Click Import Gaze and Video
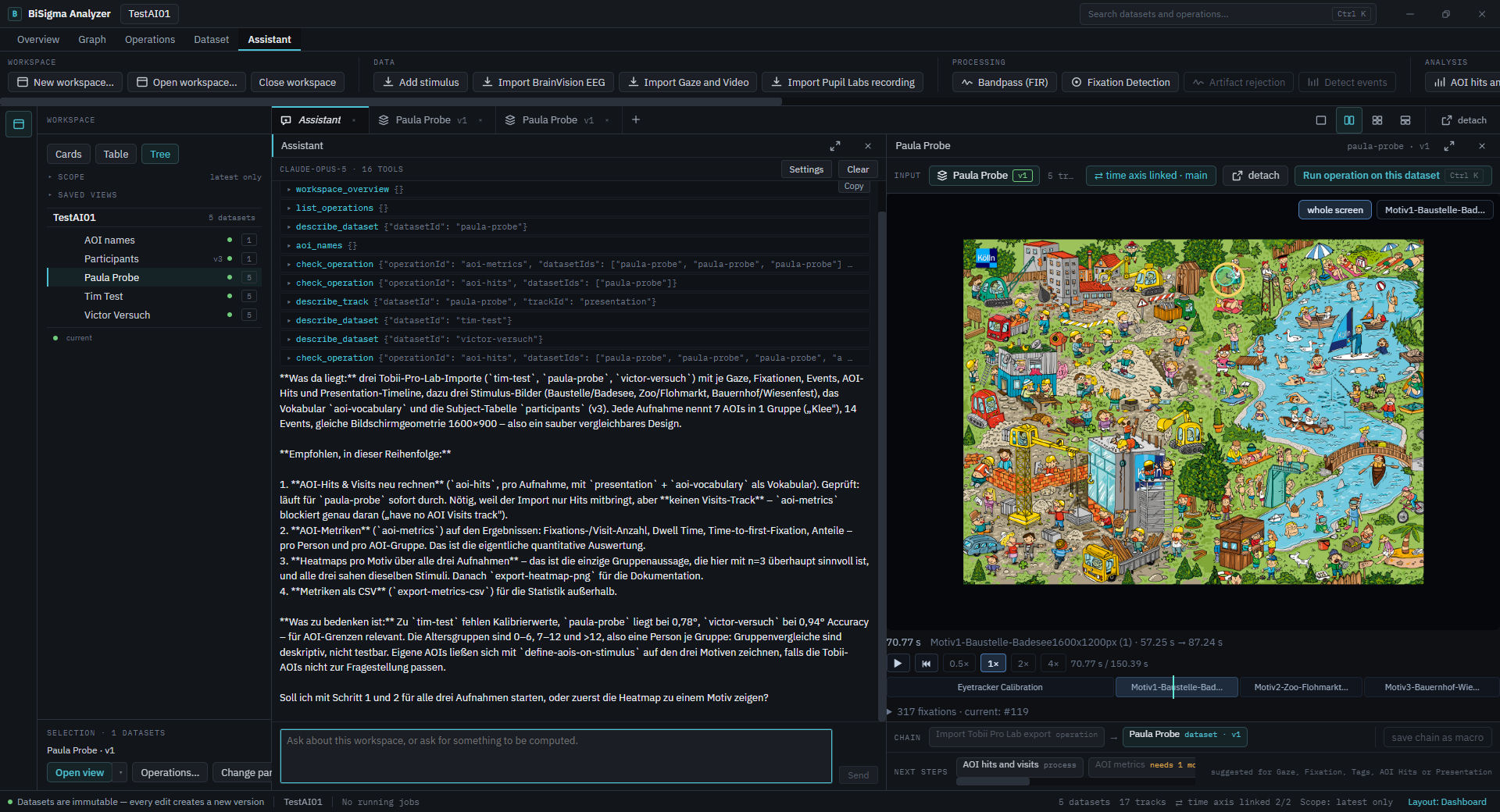This screenshot has width=1500, height=812. 688,82
